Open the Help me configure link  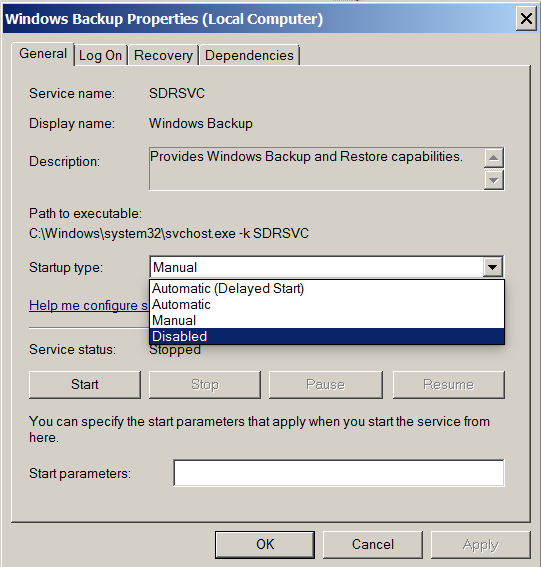89,306
